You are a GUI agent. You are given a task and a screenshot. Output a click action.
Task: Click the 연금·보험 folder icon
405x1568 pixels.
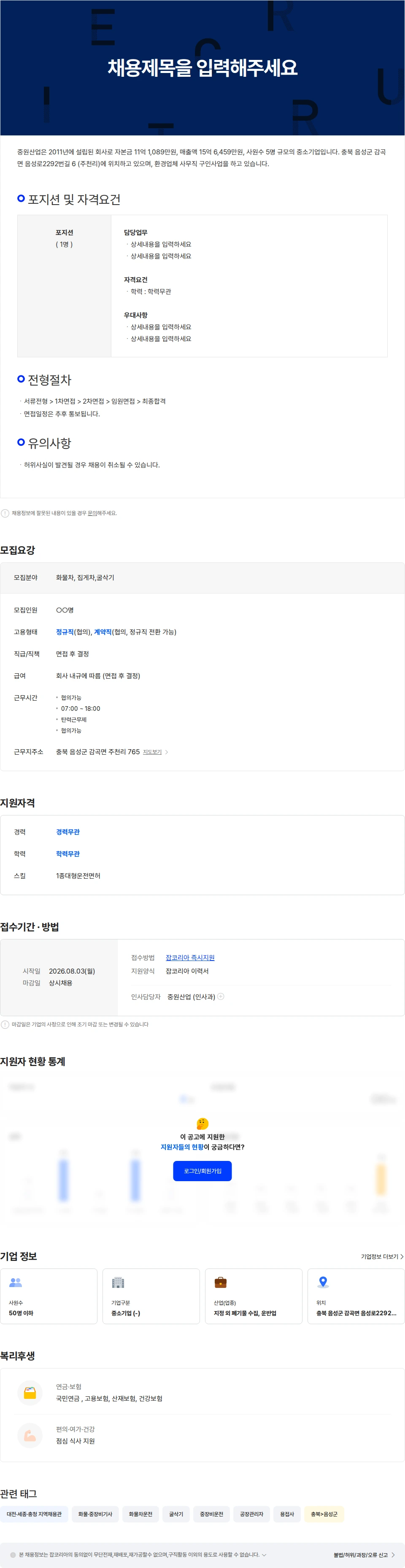30,1393
